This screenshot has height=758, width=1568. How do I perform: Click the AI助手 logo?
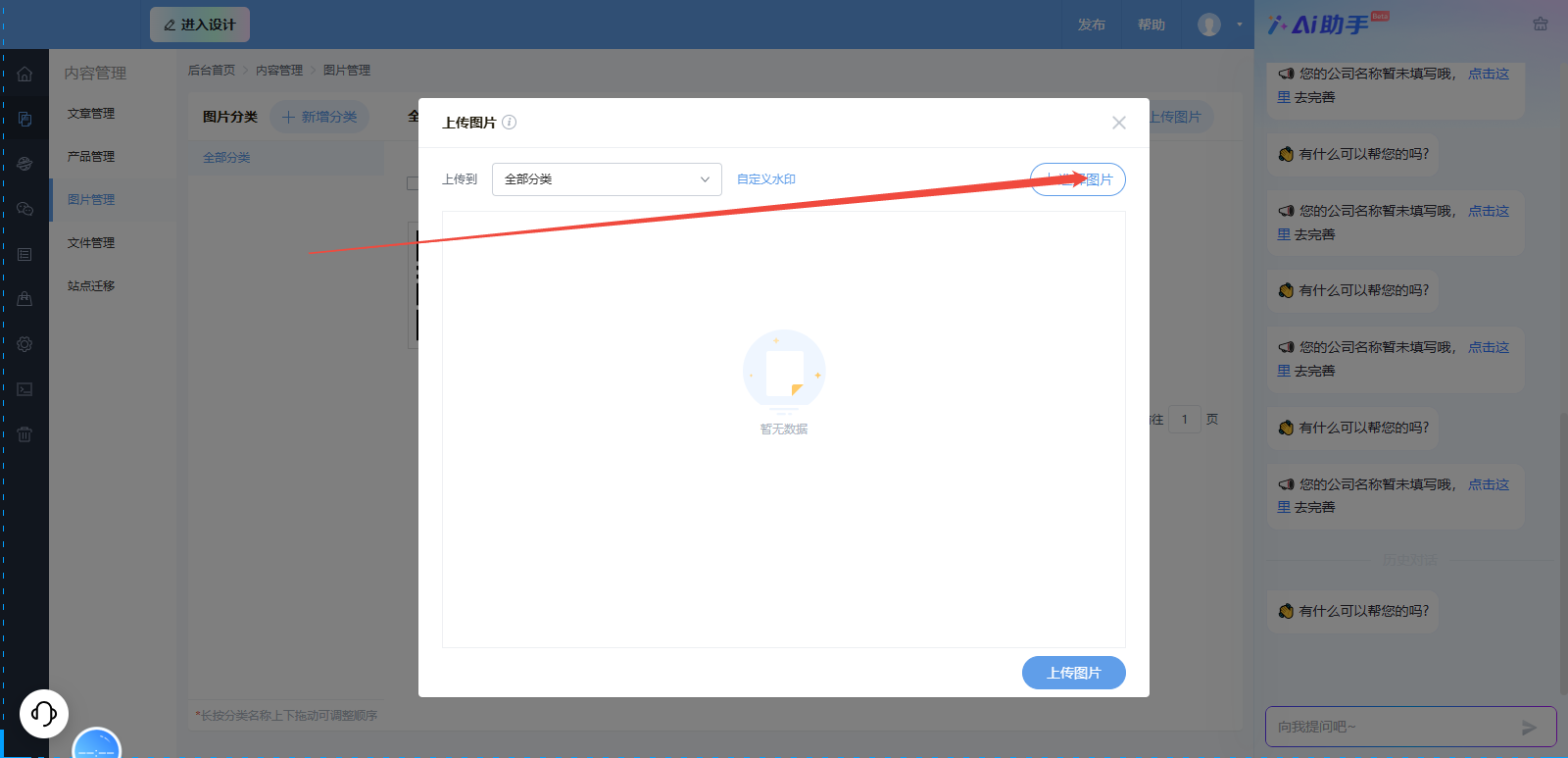(1328, 24)
